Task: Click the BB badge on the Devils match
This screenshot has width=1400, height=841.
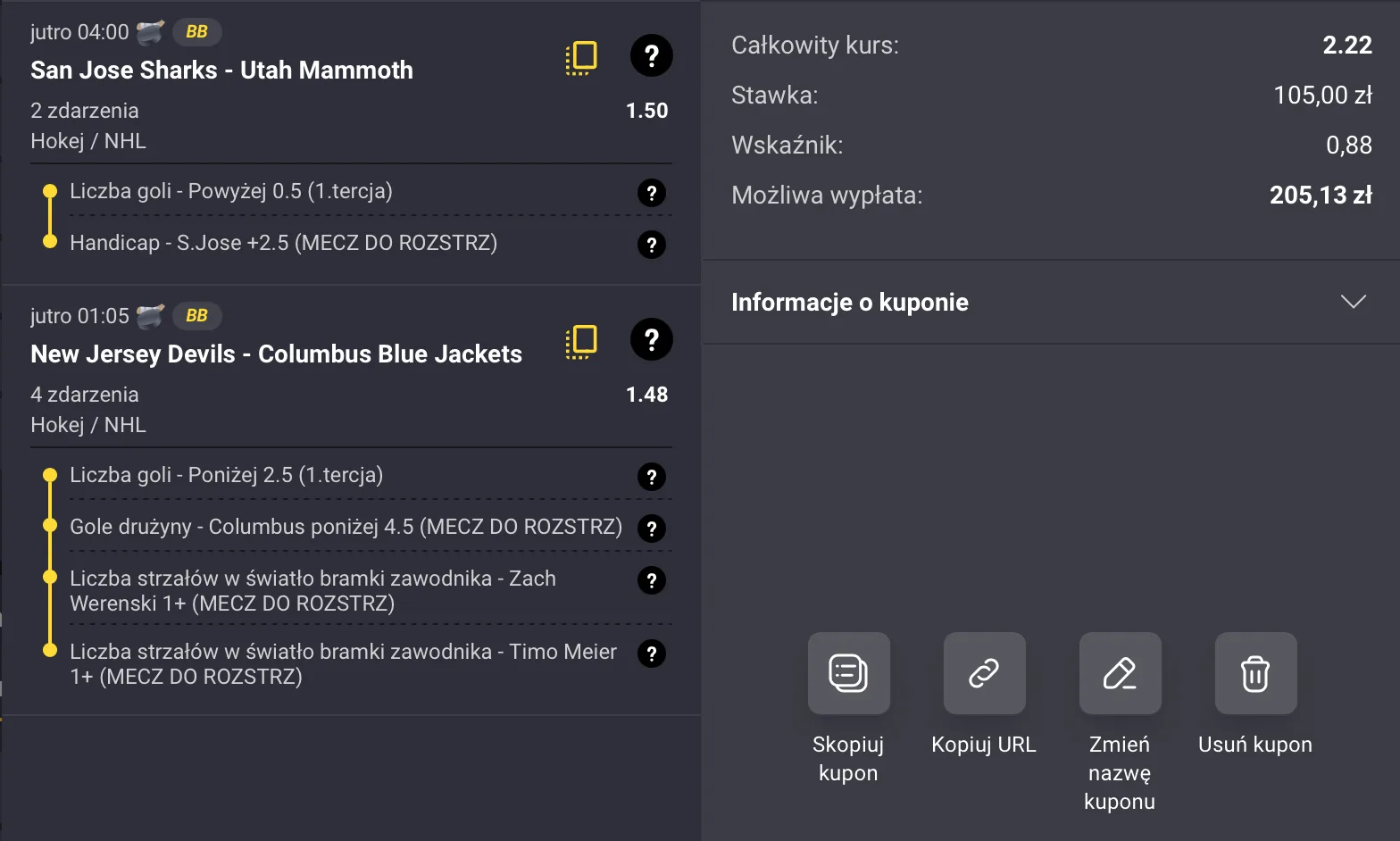Action: click(x=196, y=315)
